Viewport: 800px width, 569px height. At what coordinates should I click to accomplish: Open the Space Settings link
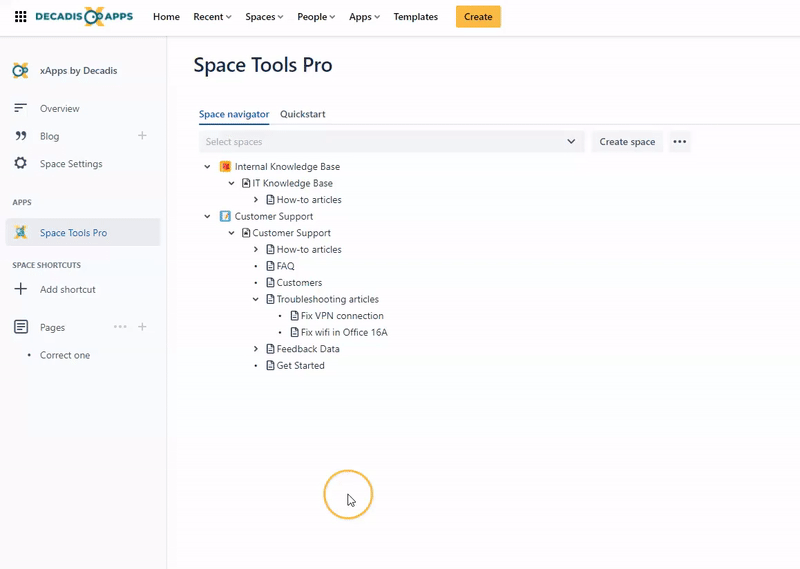(x=71, y=164)
